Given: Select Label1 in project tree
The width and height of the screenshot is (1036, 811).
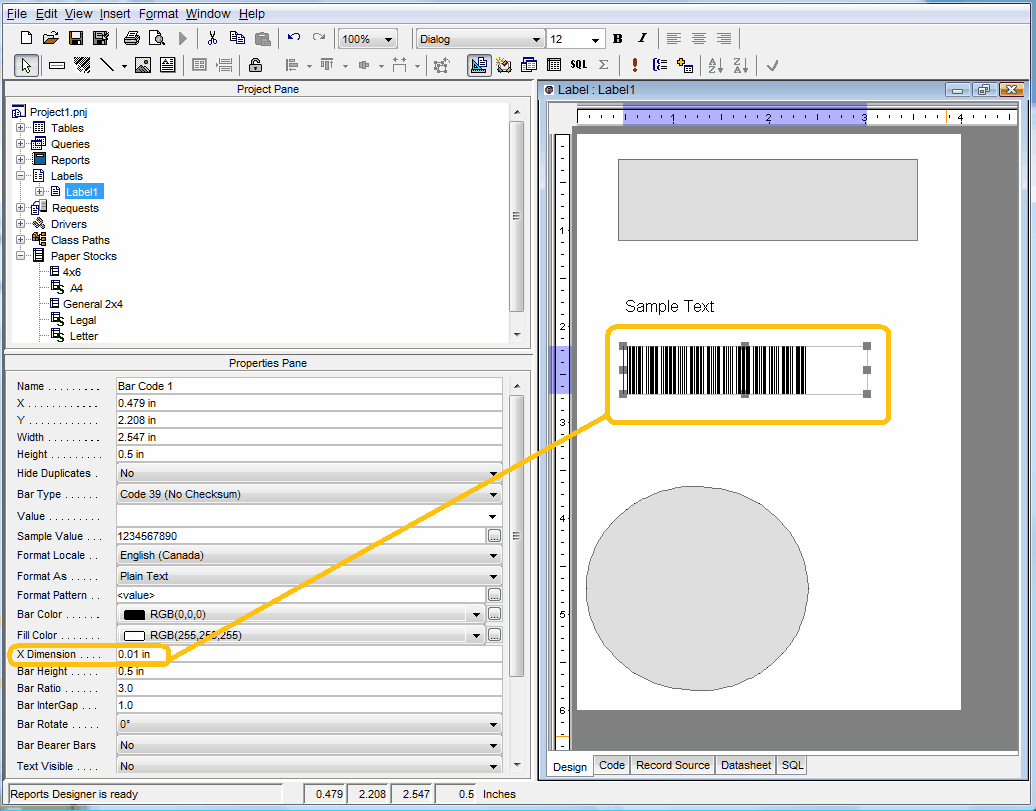Looking at the screenshot, I should [82, 192].
